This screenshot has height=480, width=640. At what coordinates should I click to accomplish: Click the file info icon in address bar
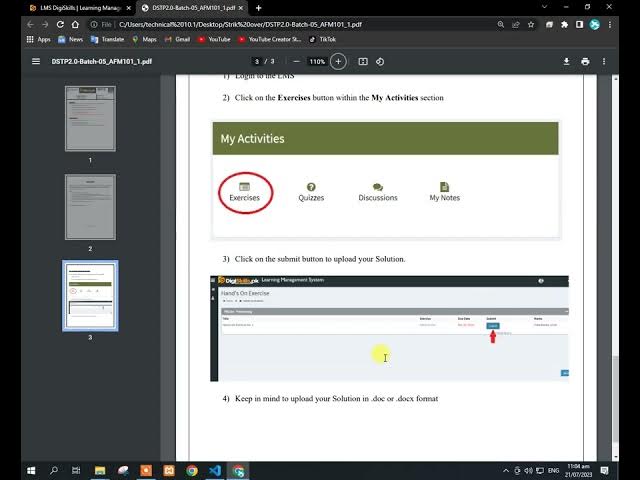(94, 24)
